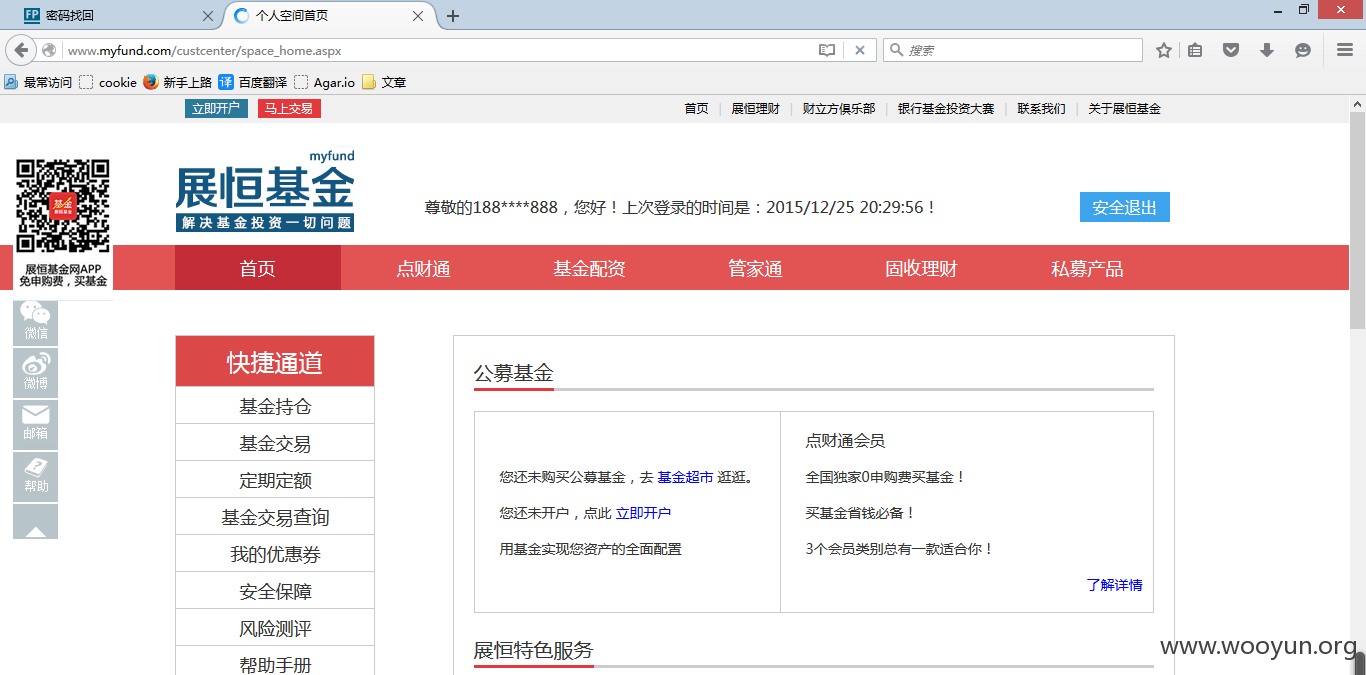Screen dimensions: 1366x675
Task: Click the 快捷通道 header
Action: tap(275, 362)
